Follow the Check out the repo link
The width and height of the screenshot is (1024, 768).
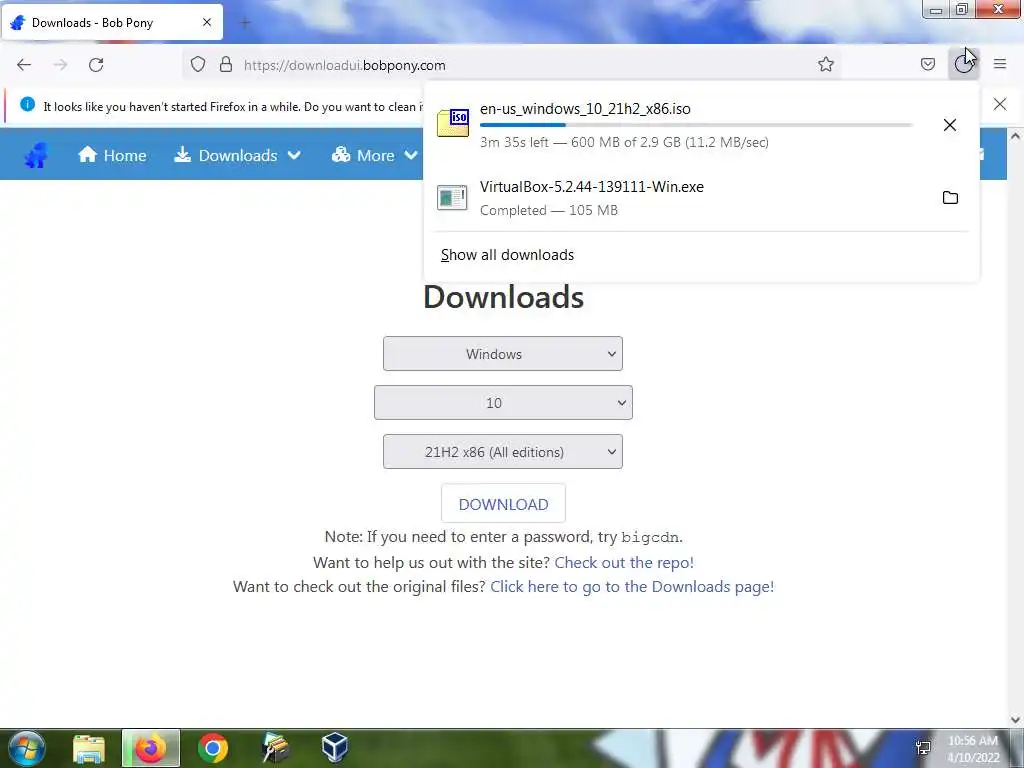pos(624,562)
